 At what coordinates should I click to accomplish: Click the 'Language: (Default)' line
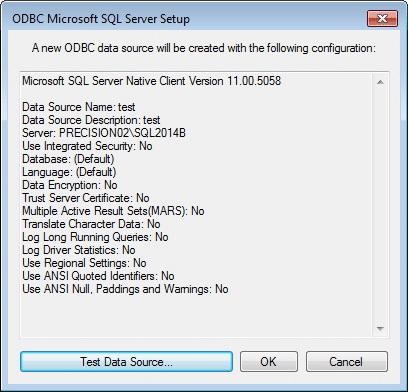point(69,172)
